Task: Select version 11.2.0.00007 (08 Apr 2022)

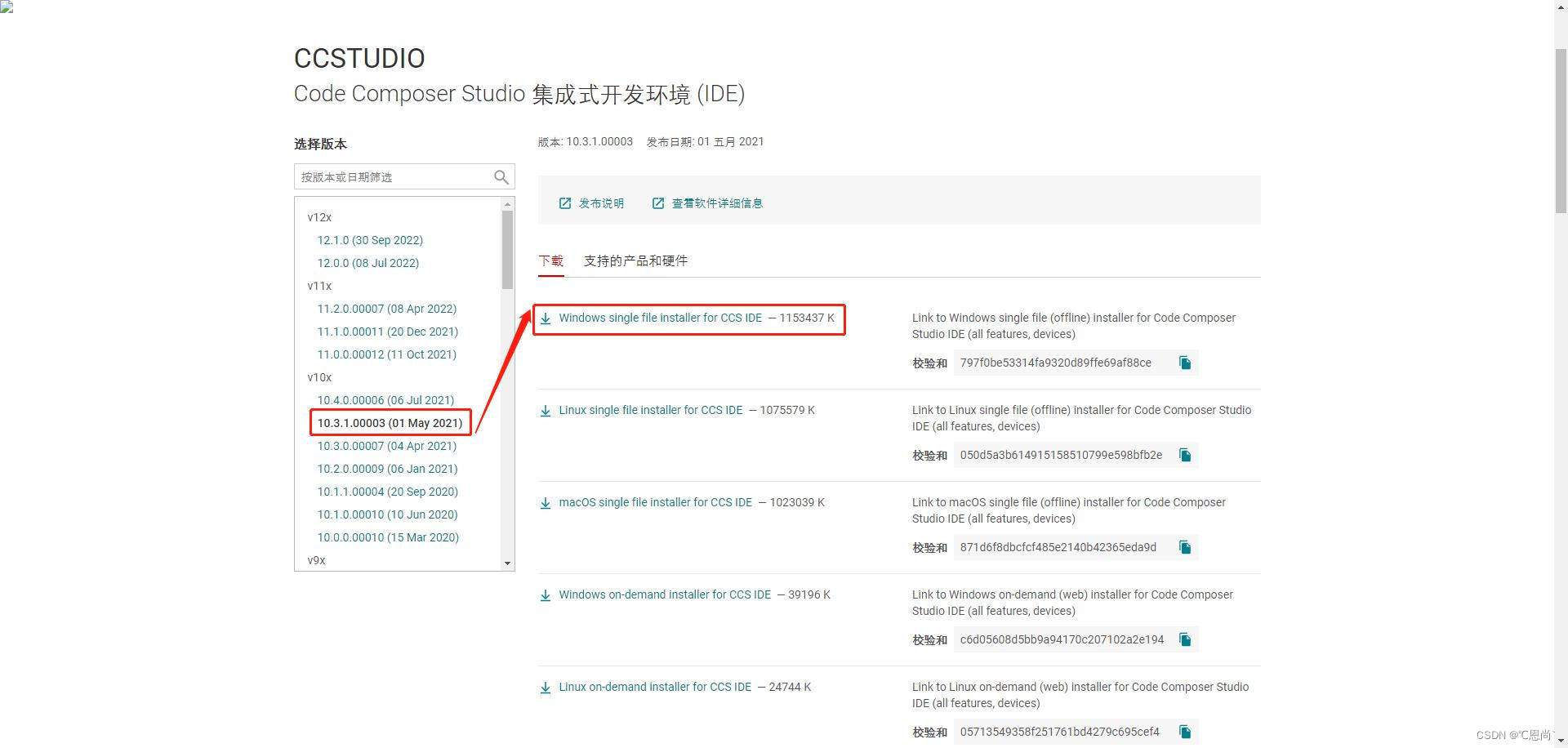Action: tap(387, 309)
